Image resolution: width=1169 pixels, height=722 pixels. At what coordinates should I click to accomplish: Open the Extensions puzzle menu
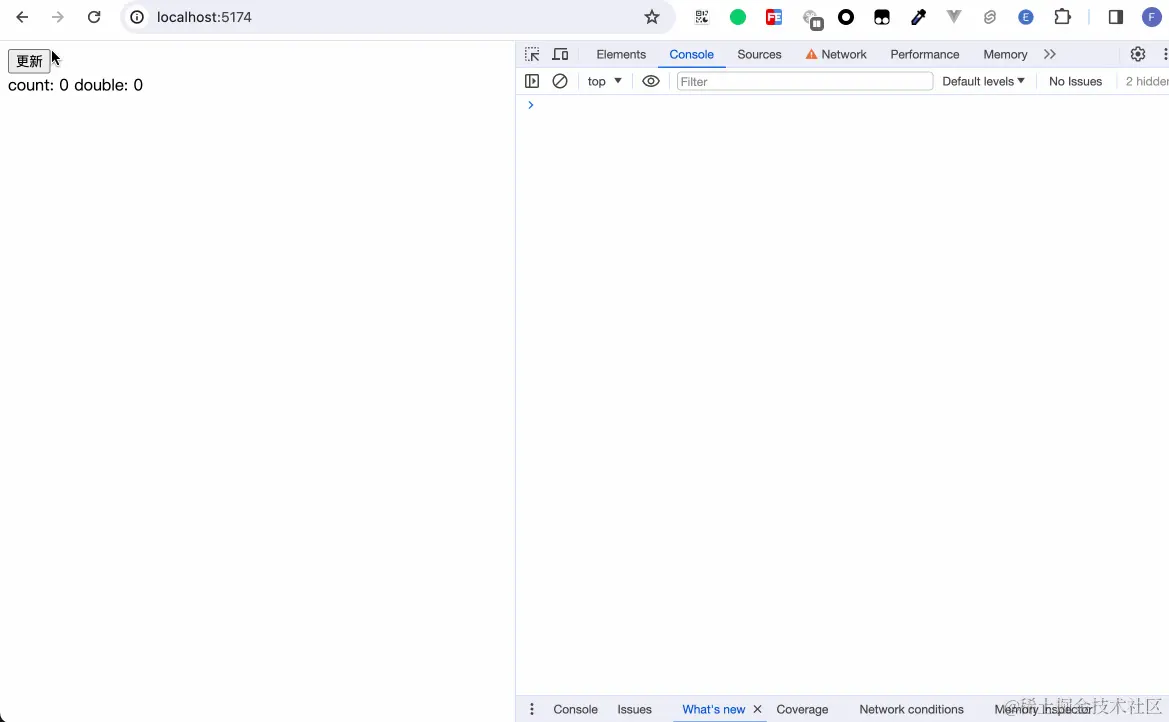[x=1062, y=17]
